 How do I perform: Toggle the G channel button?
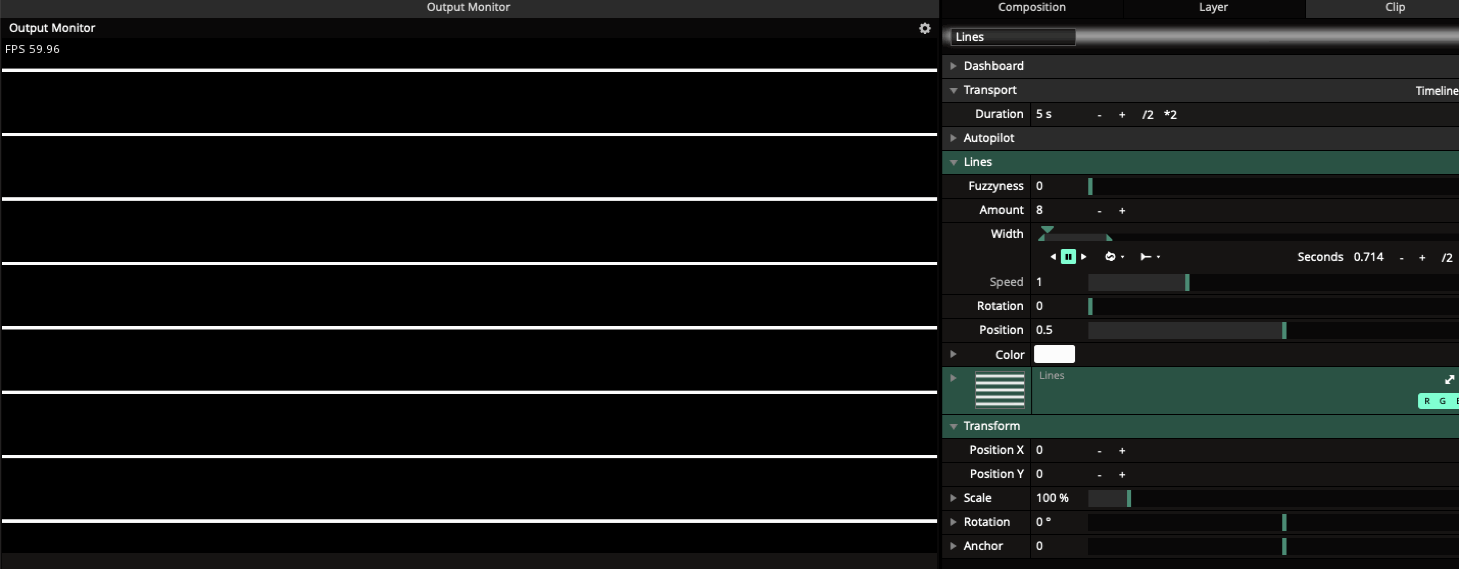click(1442, 401)
